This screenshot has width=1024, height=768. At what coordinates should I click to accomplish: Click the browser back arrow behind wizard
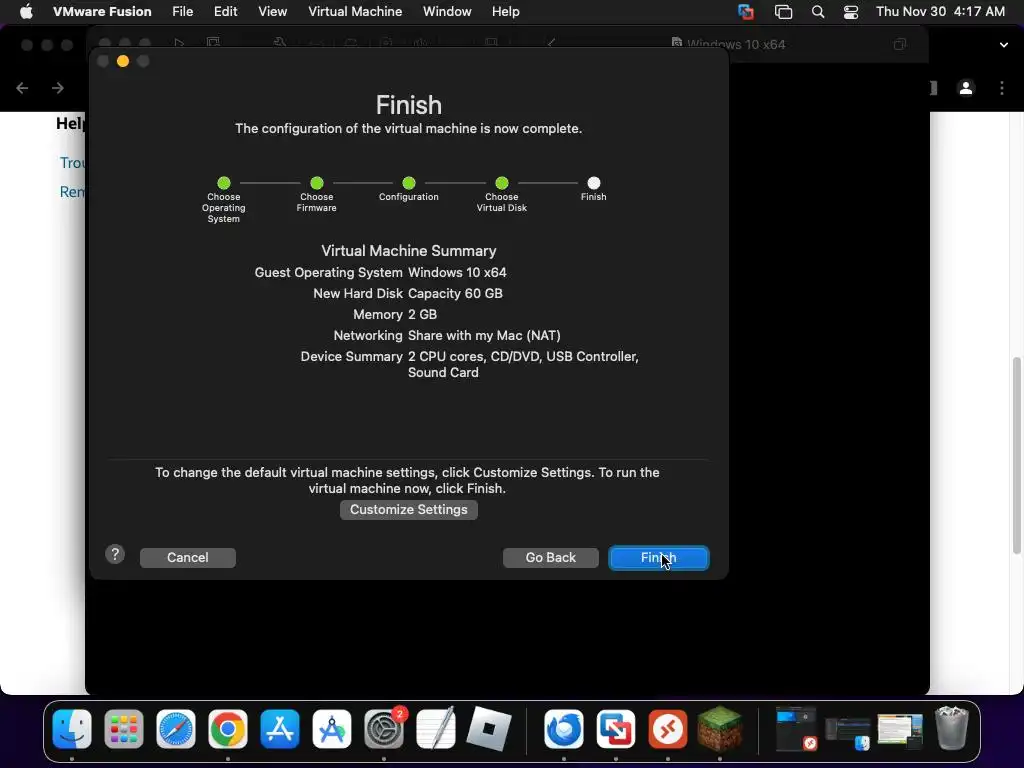(22, 88)
